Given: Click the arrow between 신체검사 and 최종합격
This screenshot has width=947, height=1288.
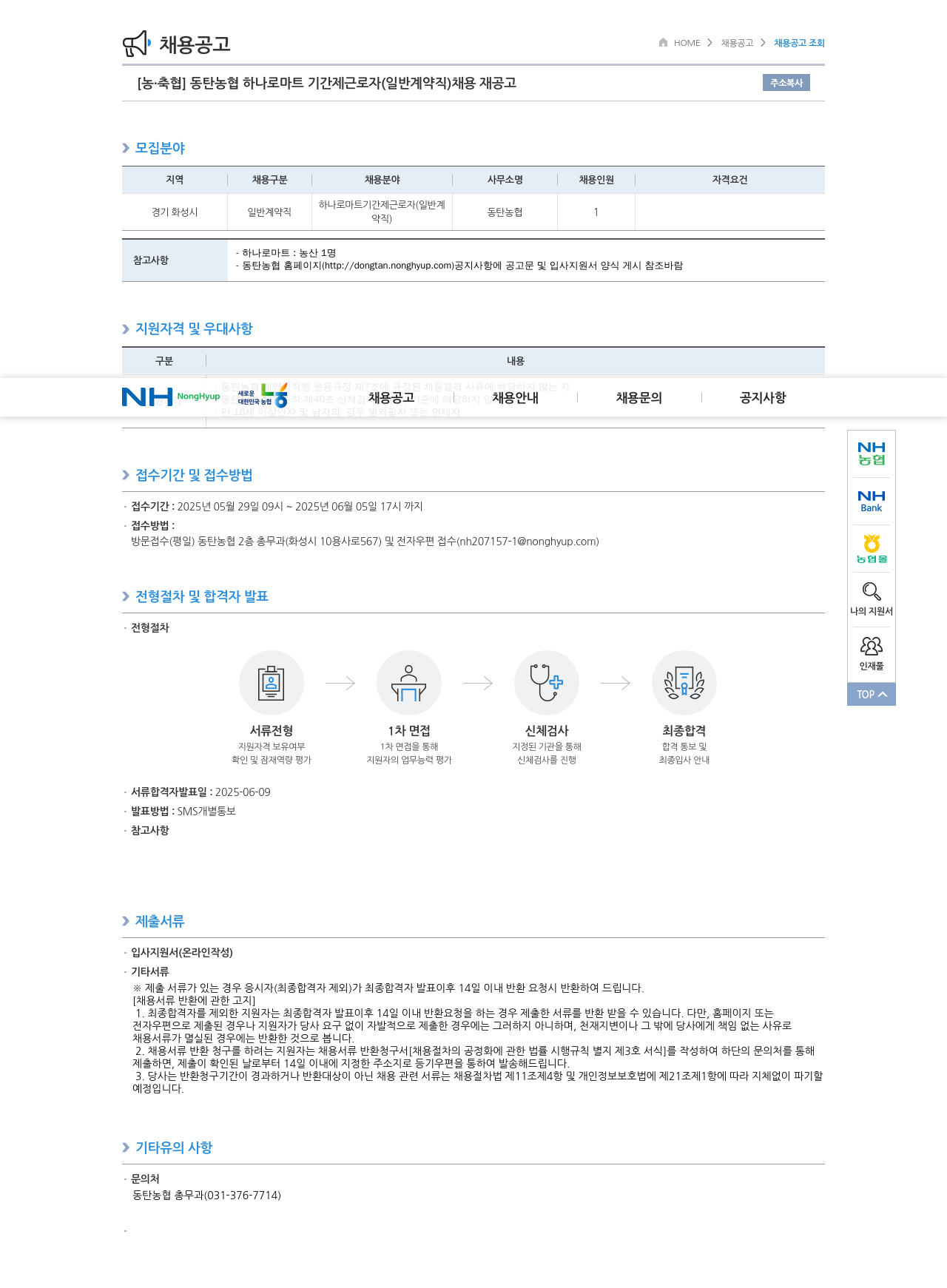Looking at the screenshot, I should (616, 683).
